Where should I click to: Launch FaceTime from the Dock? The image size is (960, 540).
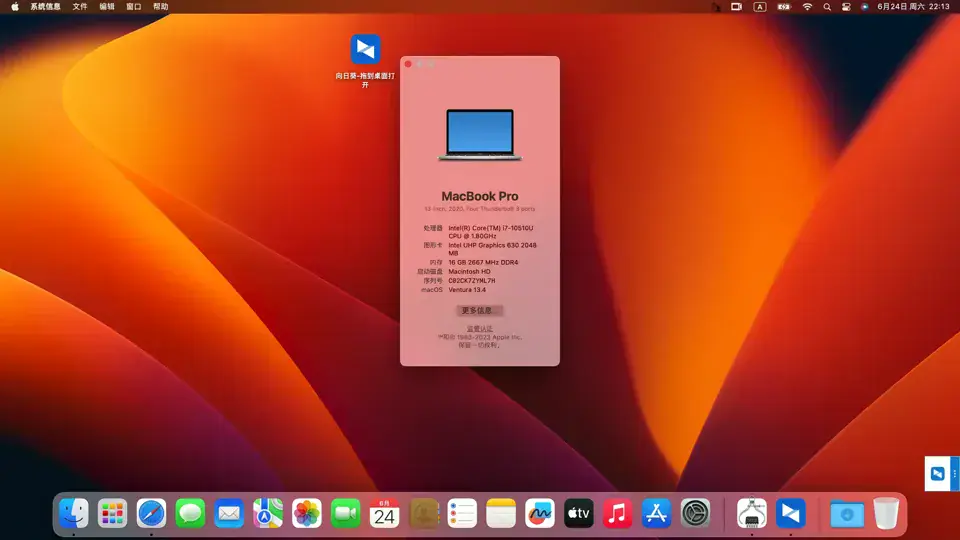[x=345, y=513]
